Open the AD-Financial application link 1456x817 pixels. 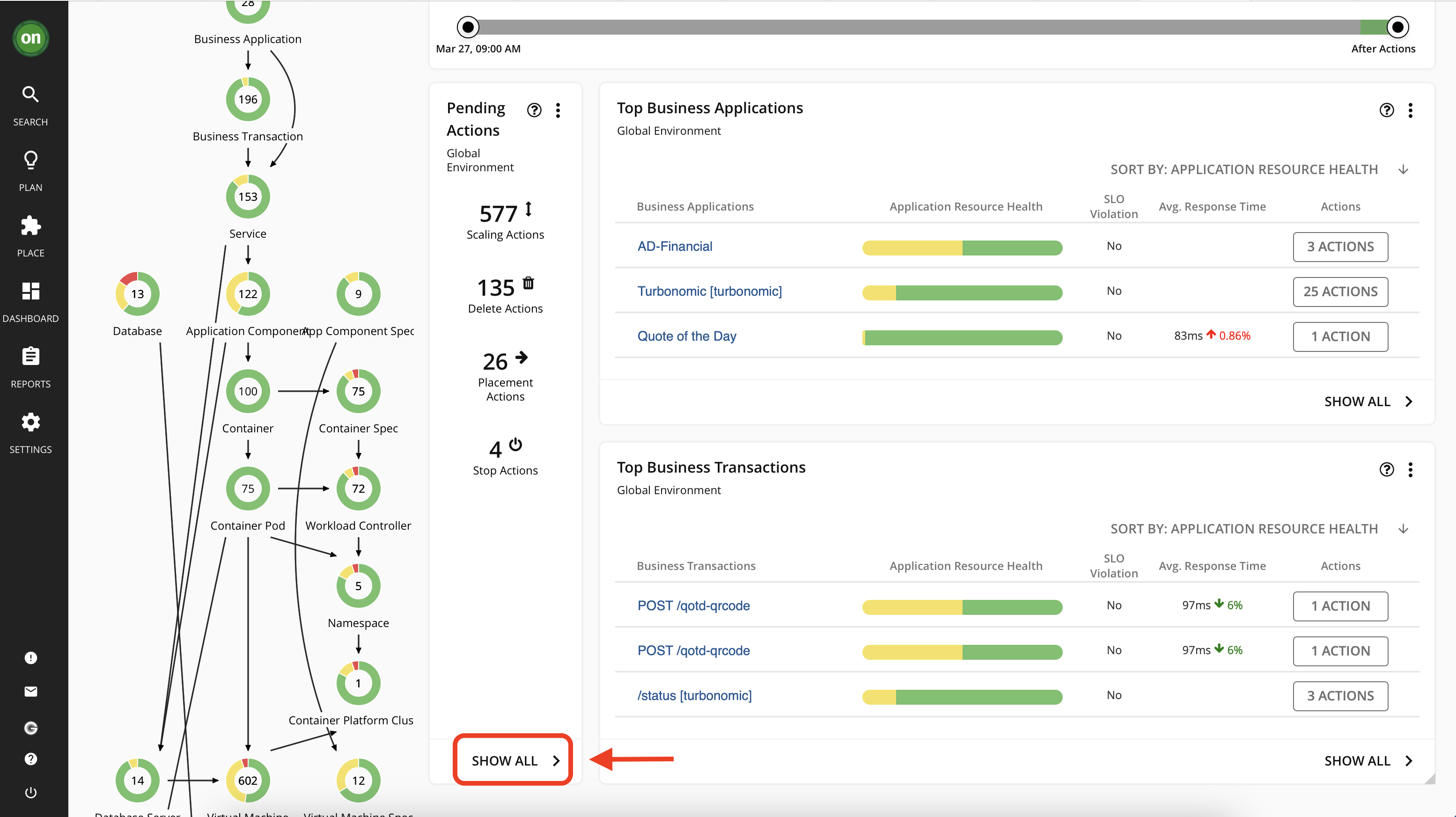coord(675,246)
